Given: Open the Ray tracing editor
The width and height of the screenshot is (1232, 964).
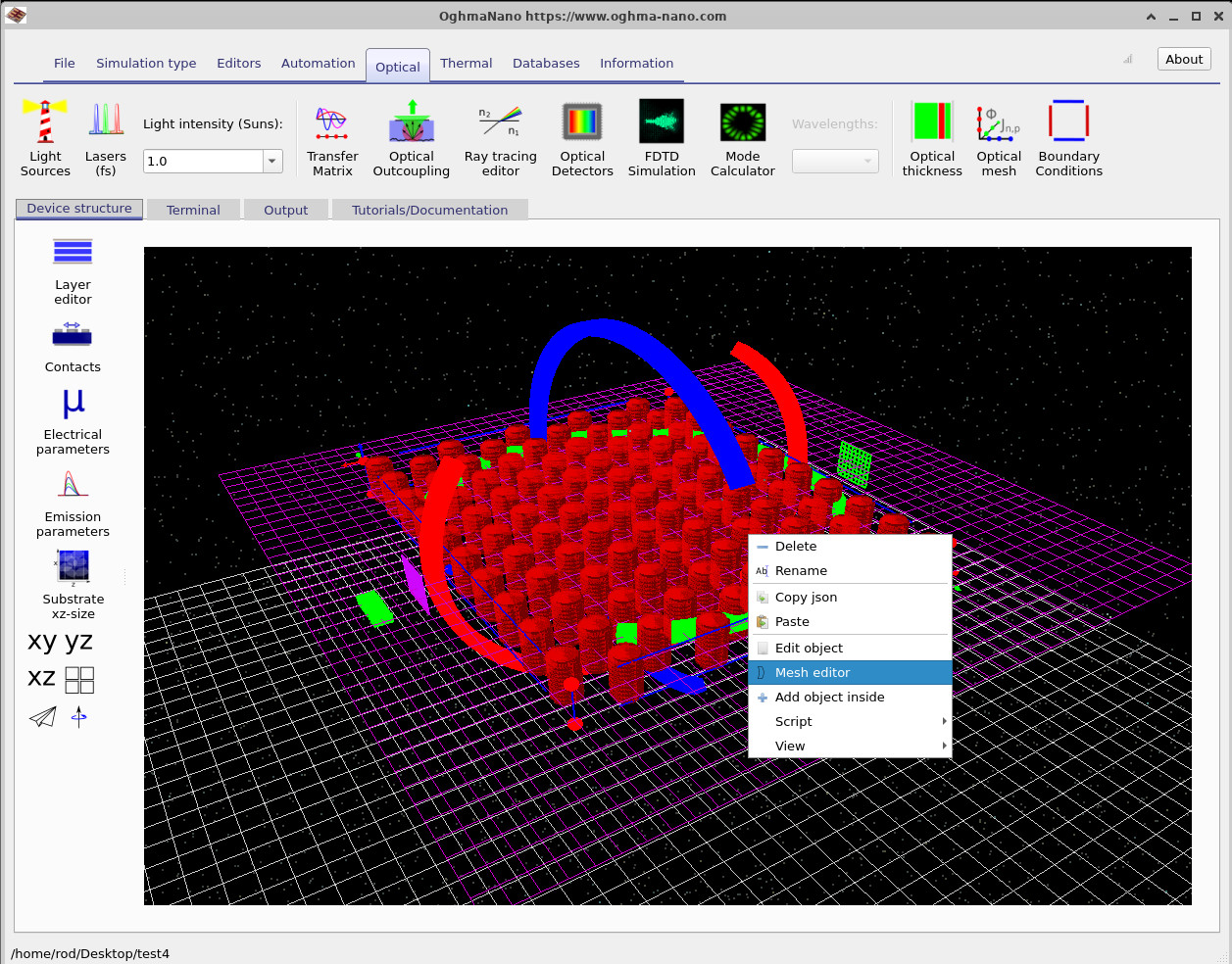Looking at the screenshot, I should 500,138.
